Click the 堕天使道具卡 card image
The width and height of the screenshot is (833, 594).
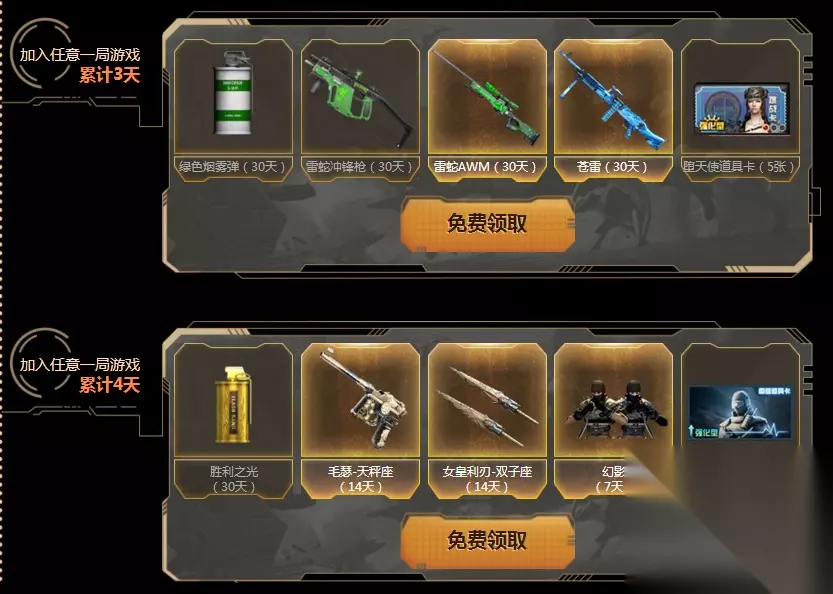tap(740, 109)
